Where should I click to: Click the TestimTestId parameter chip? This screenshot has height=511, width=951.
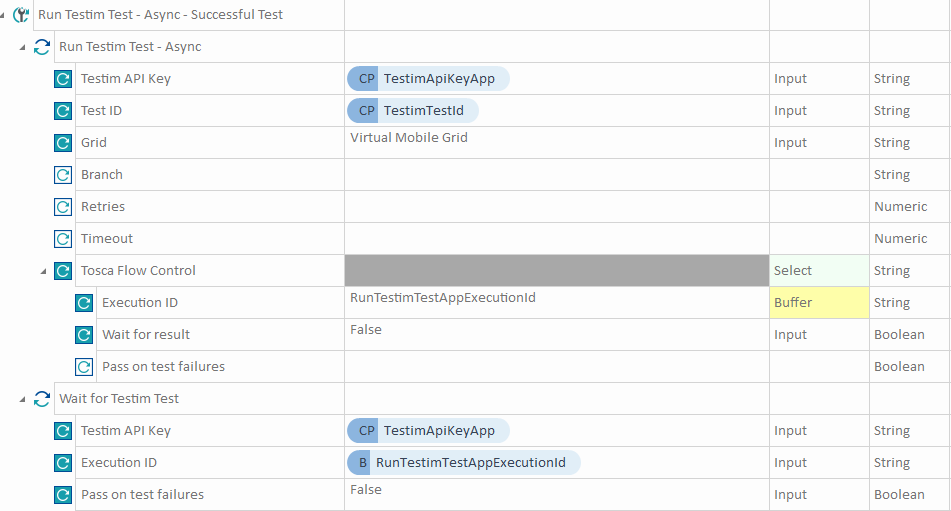tap(412, 111)
